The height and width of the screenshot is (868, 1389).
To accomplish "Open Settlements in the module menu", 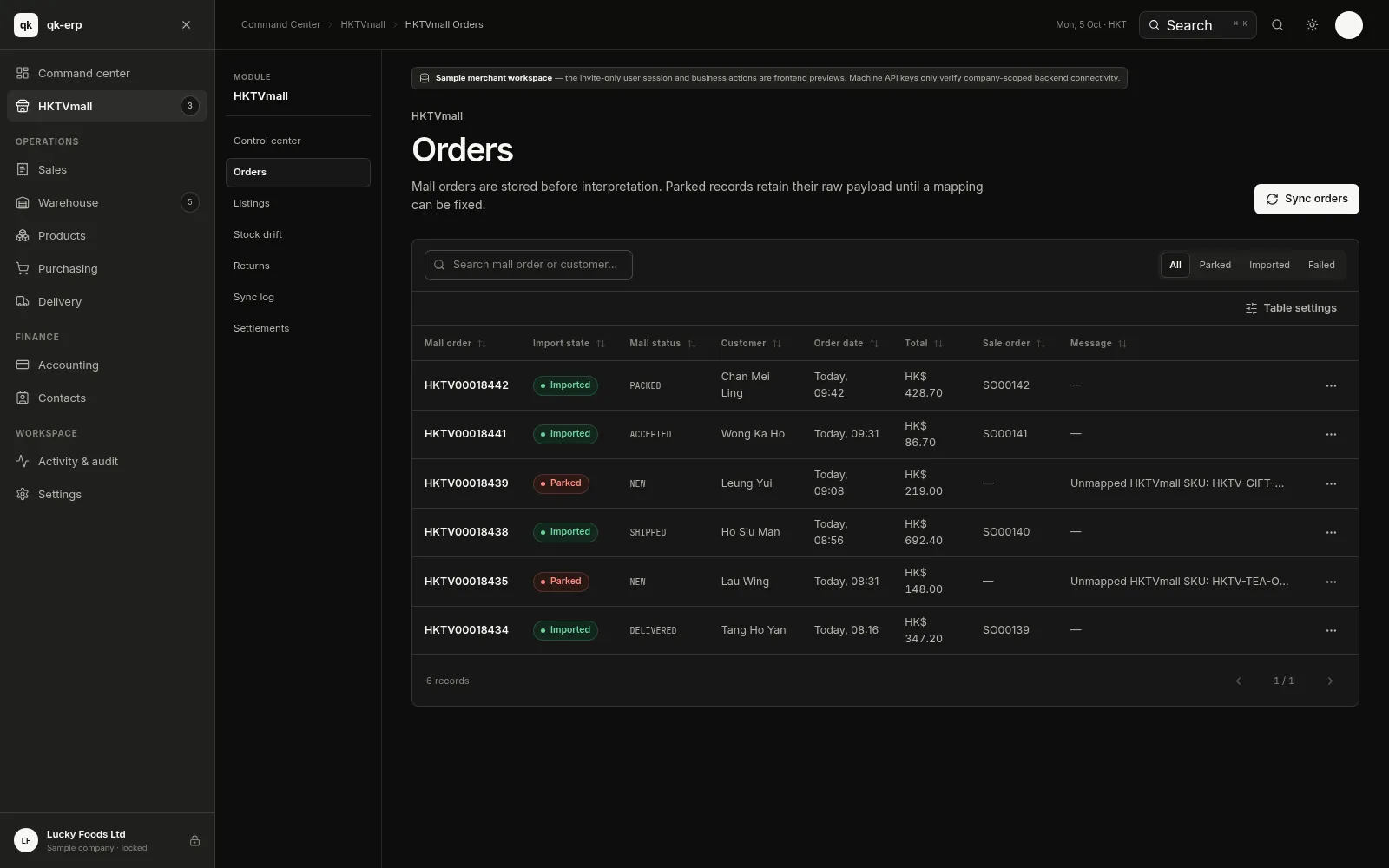I will coord(298,328).
